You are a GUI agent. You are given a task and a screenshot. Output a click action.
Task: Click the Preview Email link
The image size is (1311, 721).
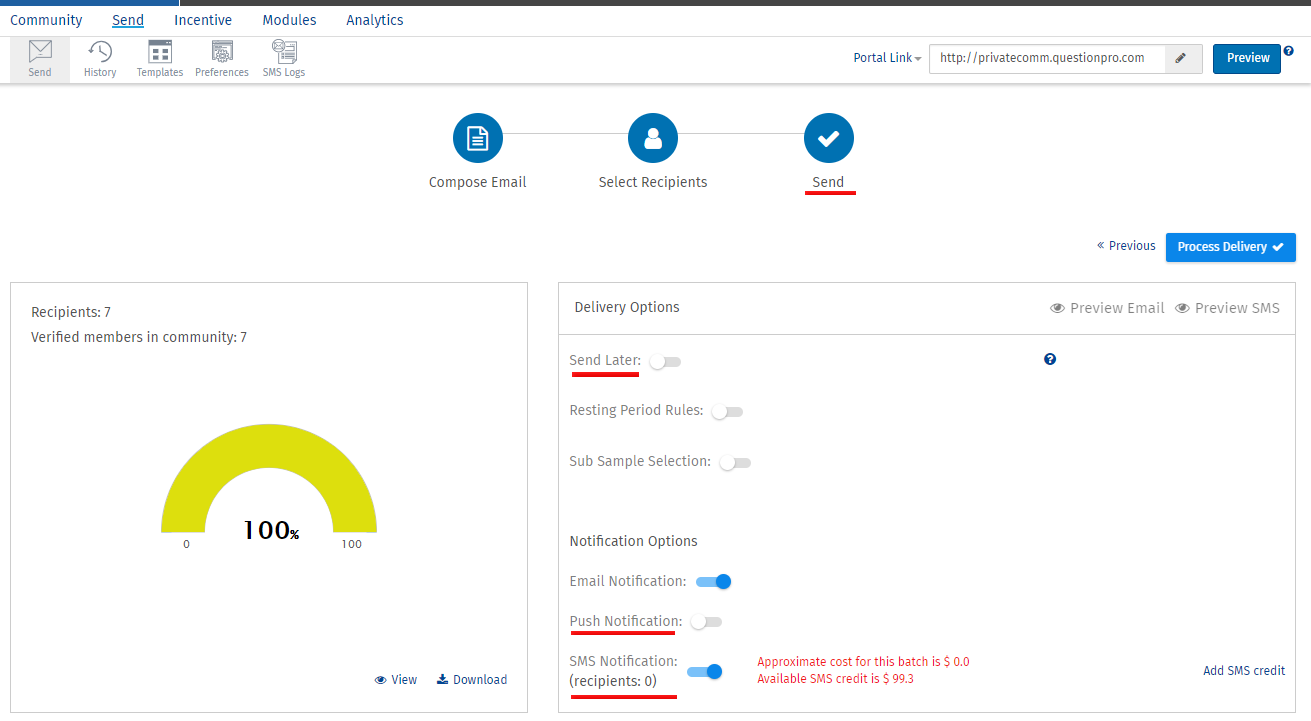point(1107,308)
